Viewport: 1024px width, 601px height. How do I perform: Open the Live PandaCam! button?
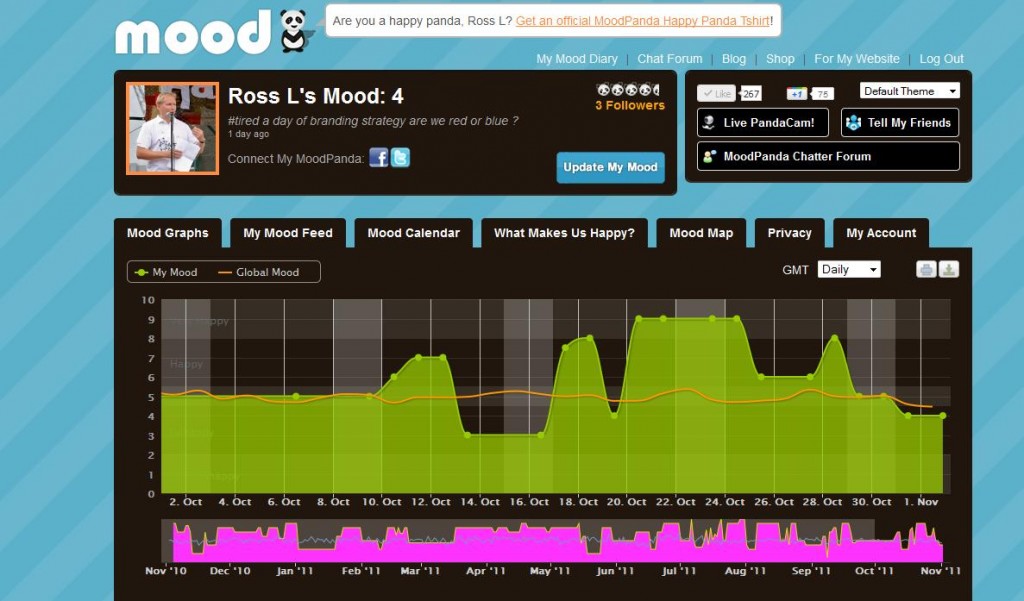(x=763, y=122)
